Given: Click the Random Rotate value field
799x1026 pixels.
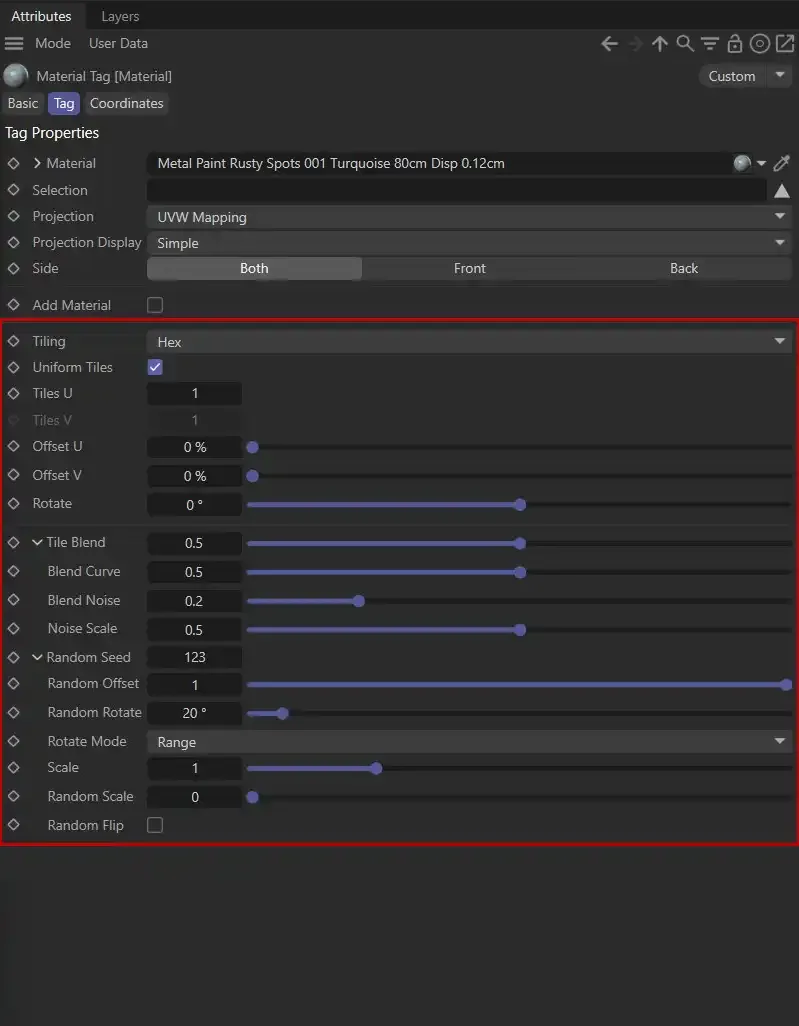Looking at the screenshot, I should tap(194, 713).
